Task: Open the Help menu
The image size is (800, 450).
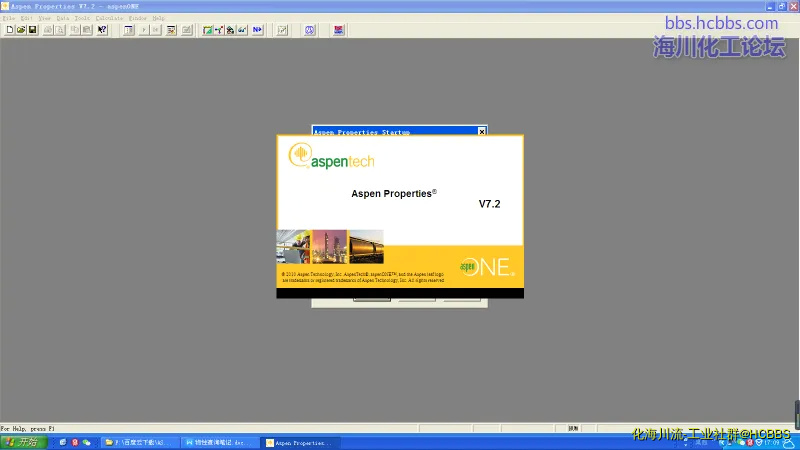Action: [x=158, y=18]
